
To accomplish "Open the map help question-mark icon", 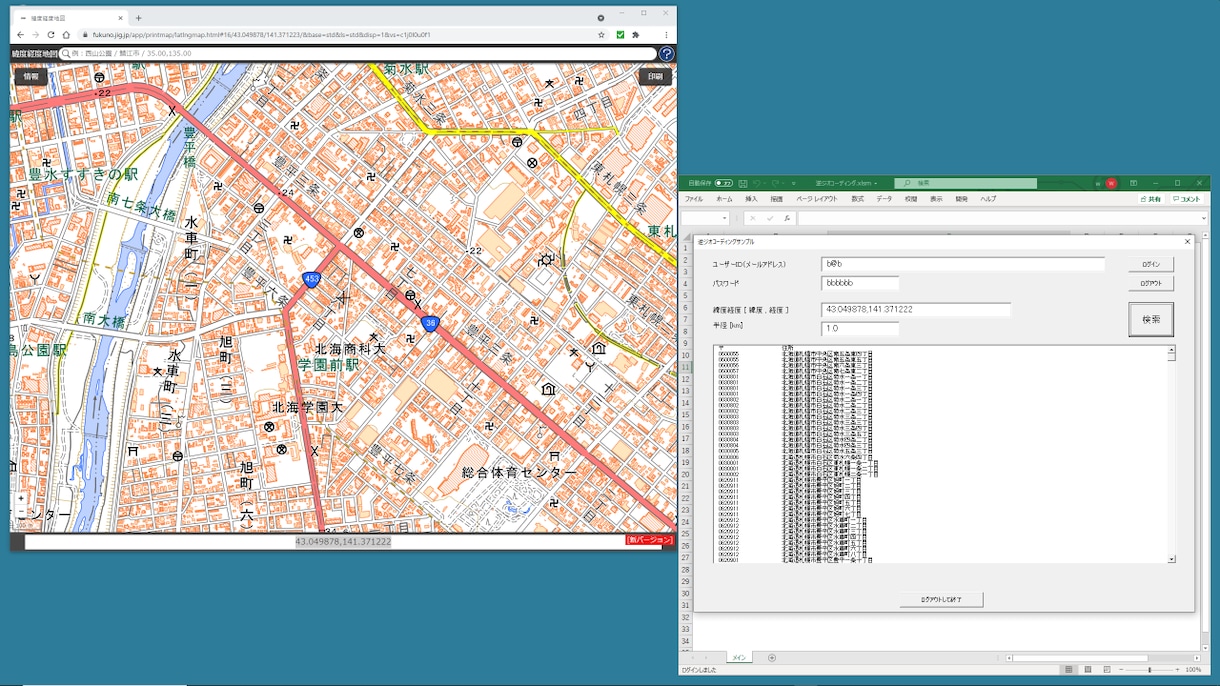I will 666,54.
